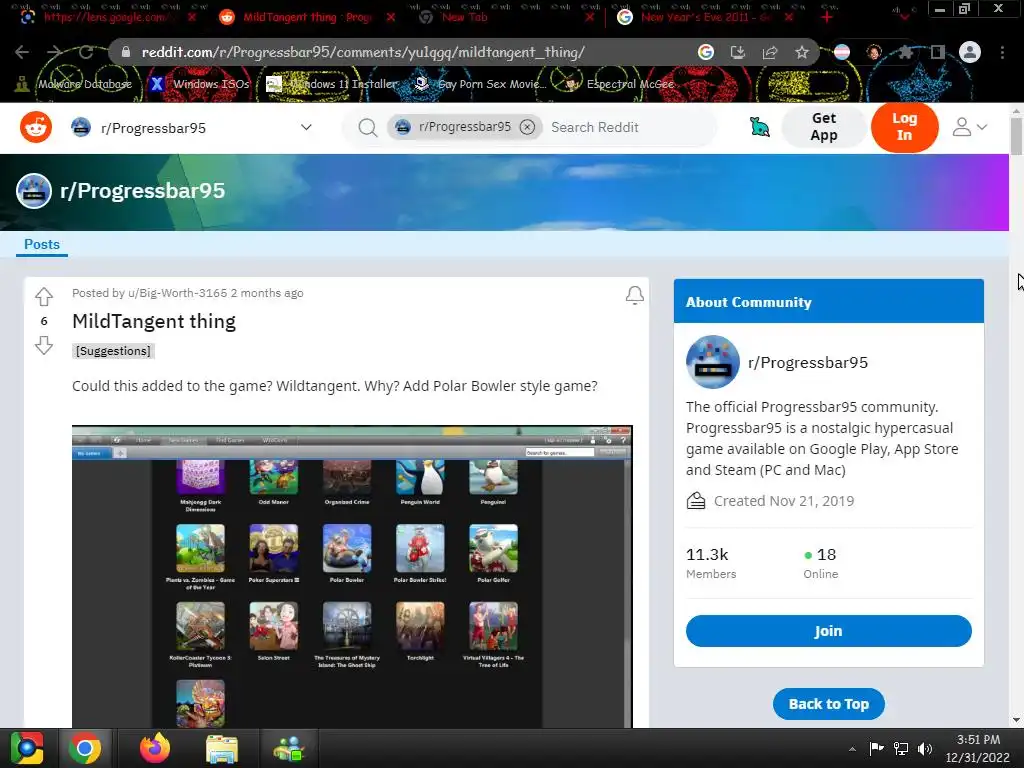Click the install app icon in address bar
The width and height of the screenshot is (1024, 768).
click(737, 52)
